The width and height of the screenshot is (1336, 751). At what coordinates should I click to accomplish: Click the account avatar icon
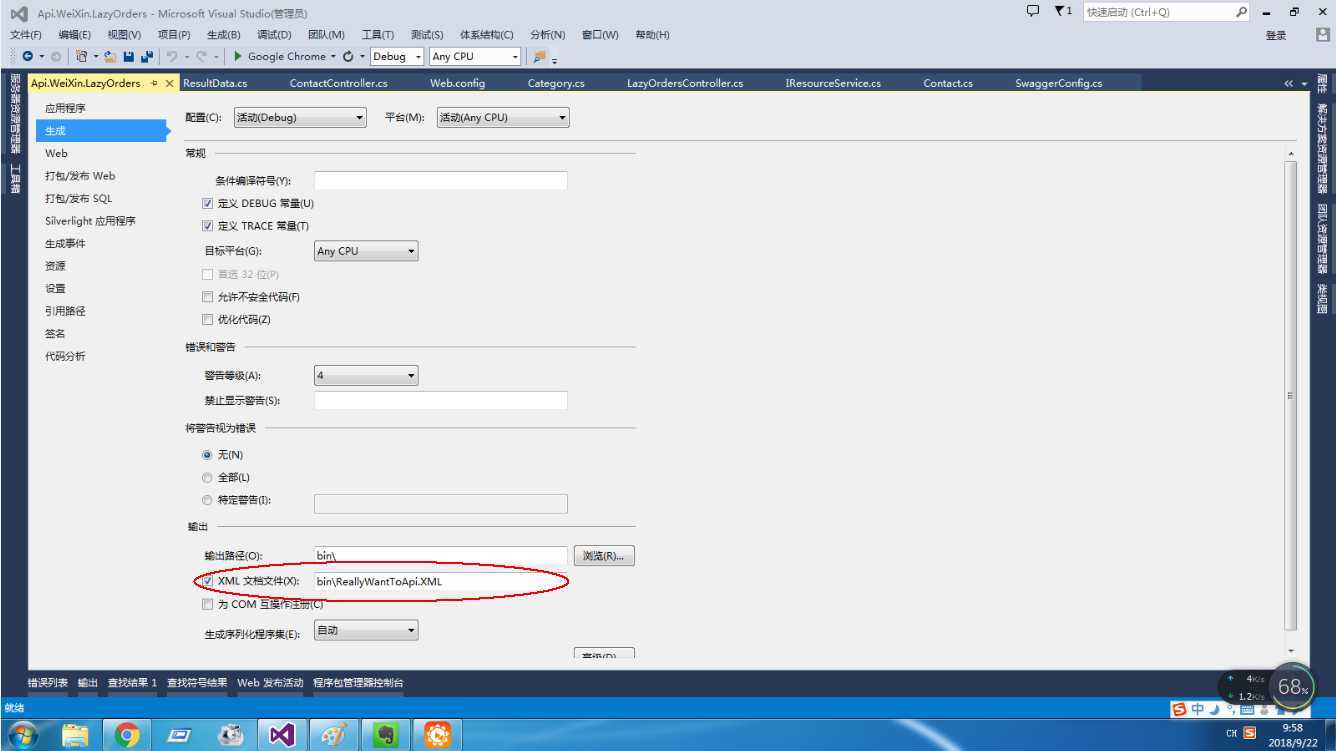tap(1323, 35)
